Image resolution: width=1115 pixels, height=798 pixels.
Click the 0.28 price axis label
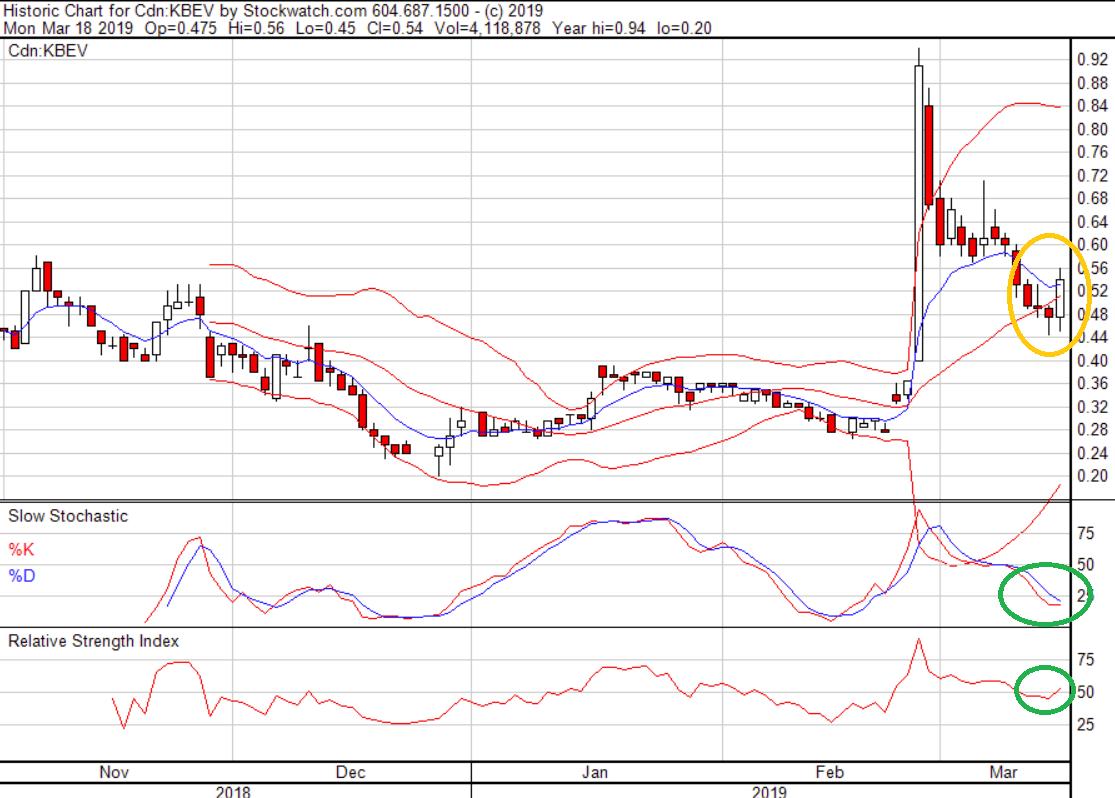tap(1092, 430)
